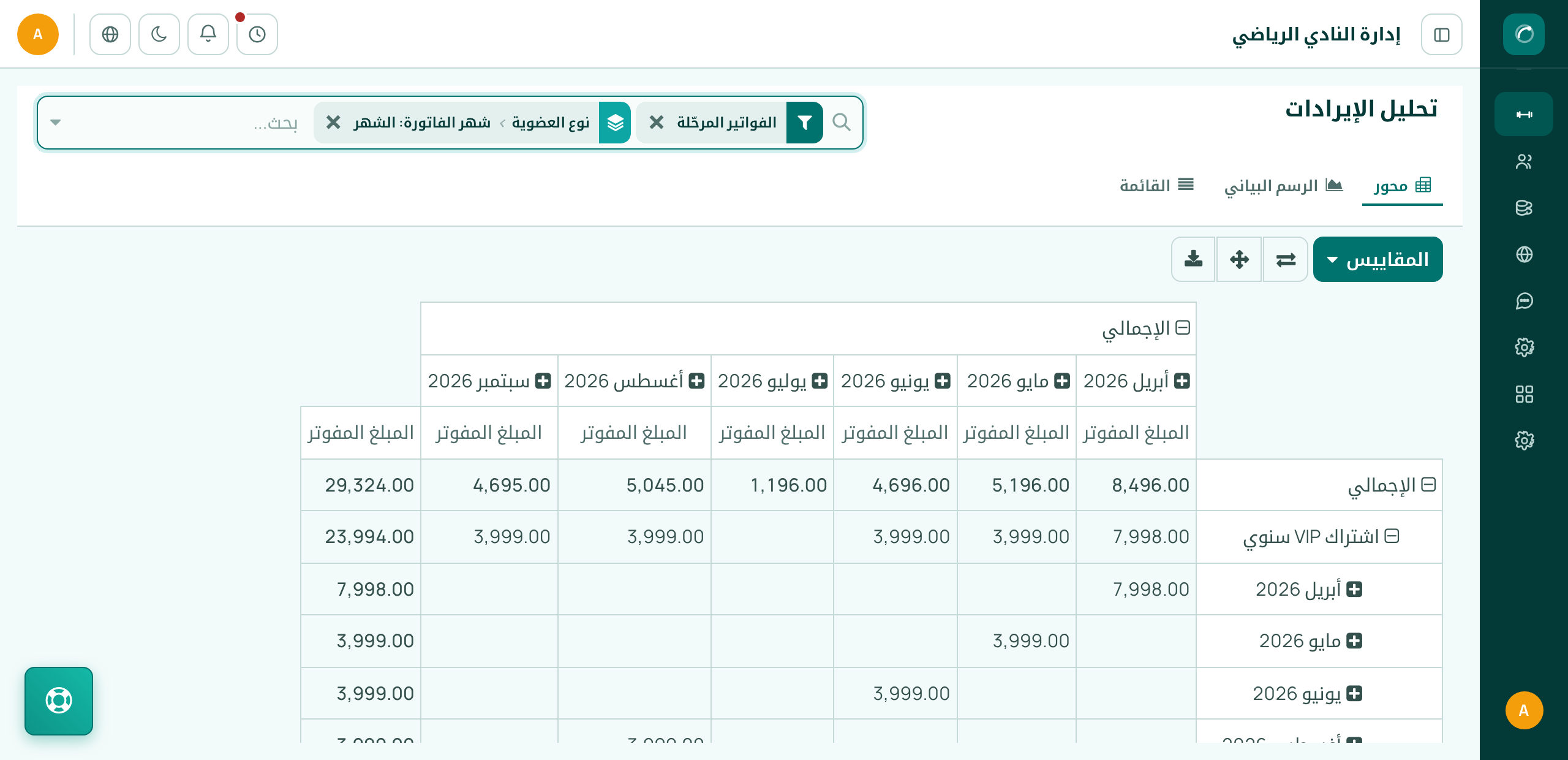Open the gym dumbbell module in sidebar
1568x760 pixels.
[1523, 114]
